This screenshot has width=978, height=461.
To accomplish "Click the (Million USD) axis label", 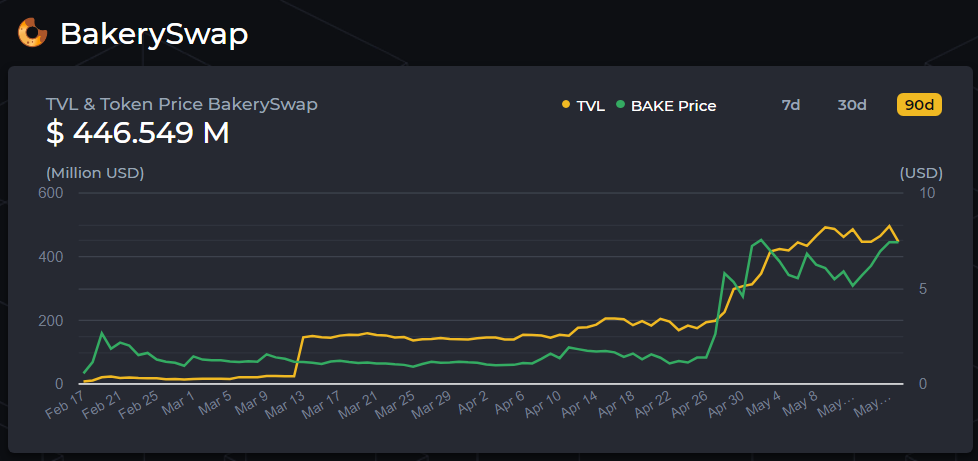I will 95,172.
